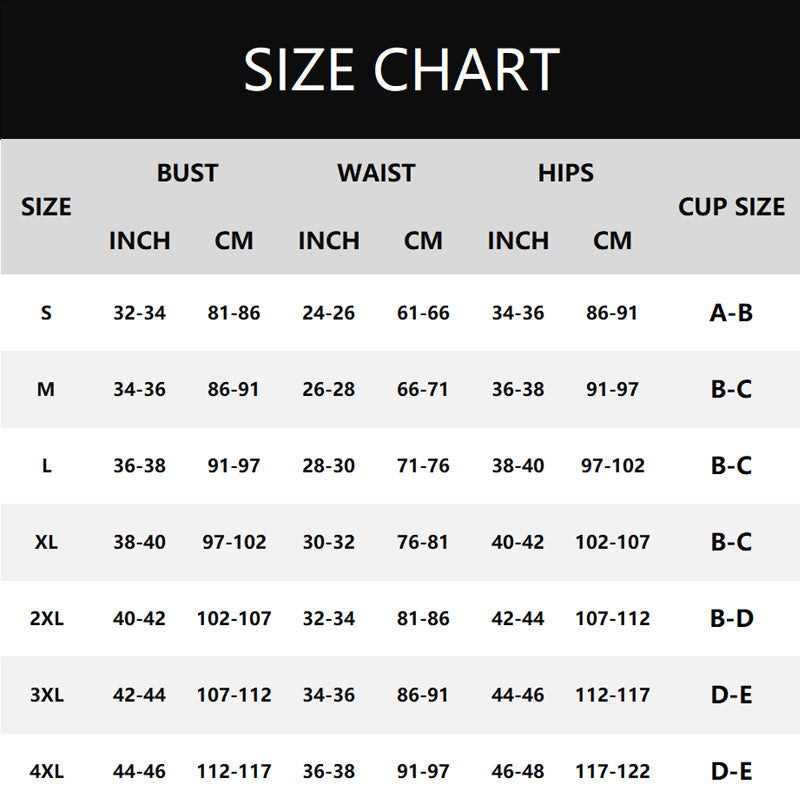Select the S size row label
800x800 pixels.
coord(46,313)
